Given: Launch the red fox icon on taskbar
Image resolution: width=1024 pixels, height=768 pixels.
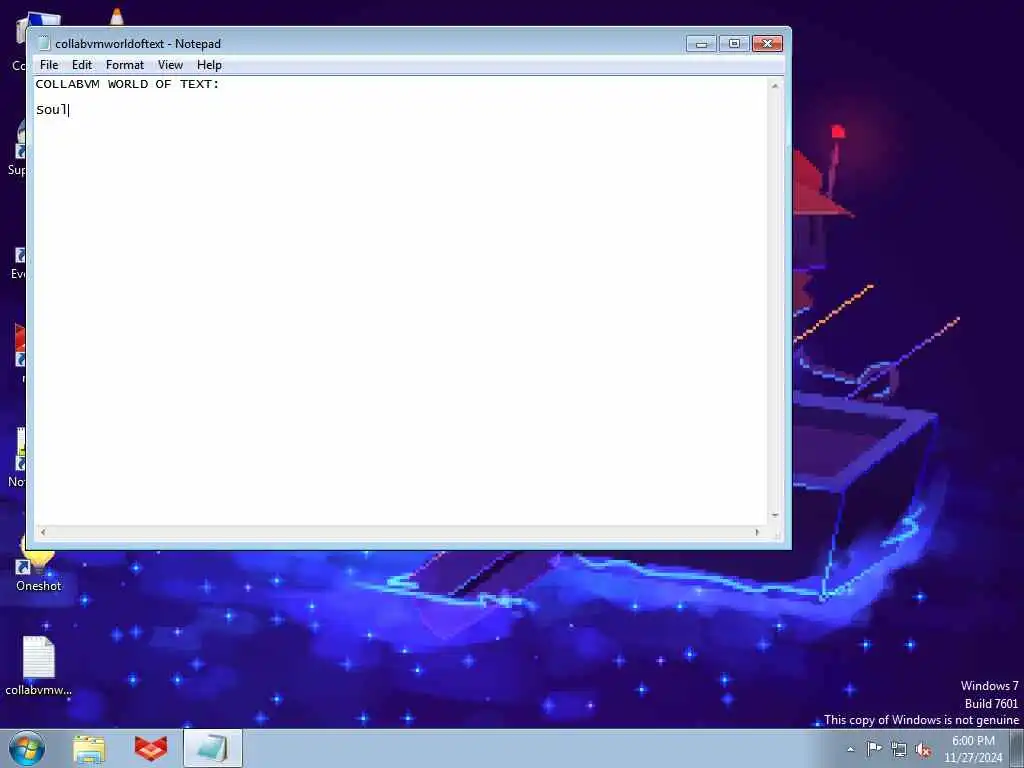Looking at the screenshot, I should [151, 749].
